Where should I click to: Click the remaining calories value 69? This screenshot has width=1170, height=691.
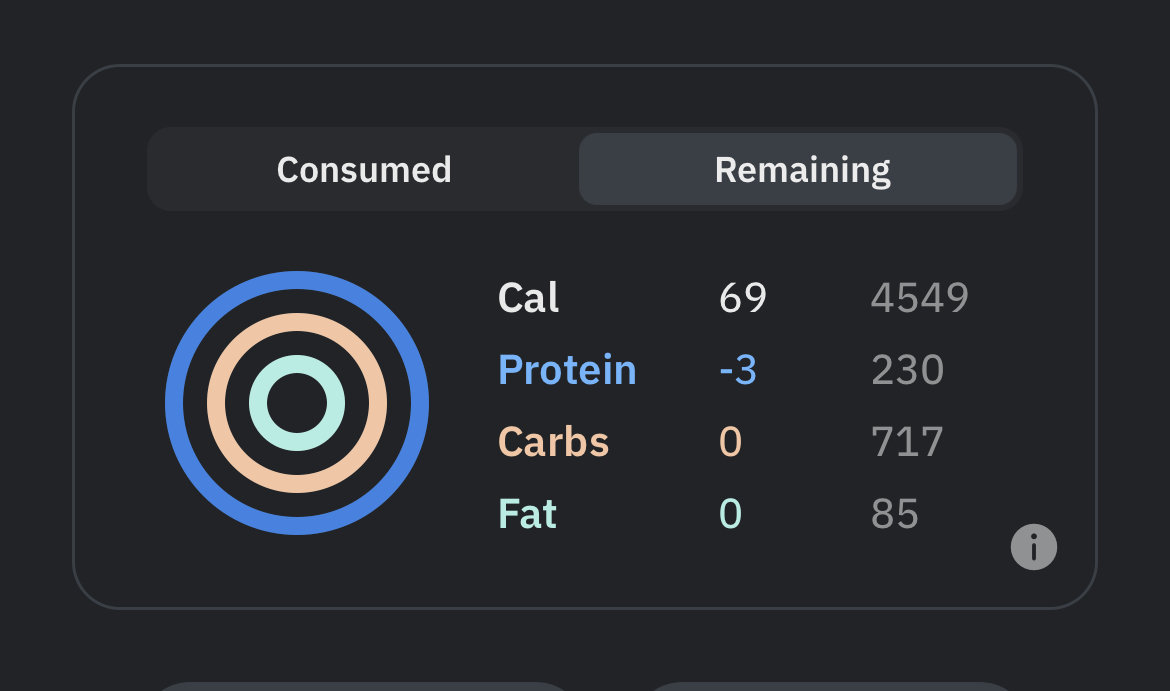click(742, 298)
